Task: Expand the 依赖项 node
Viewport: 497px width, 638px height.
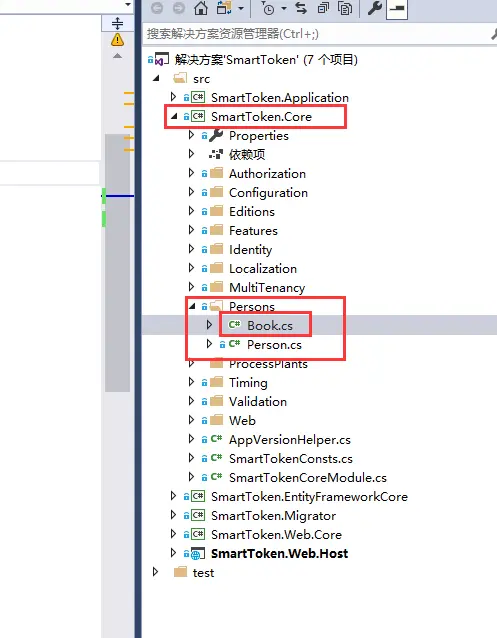Action: click(x=191, y=154)
